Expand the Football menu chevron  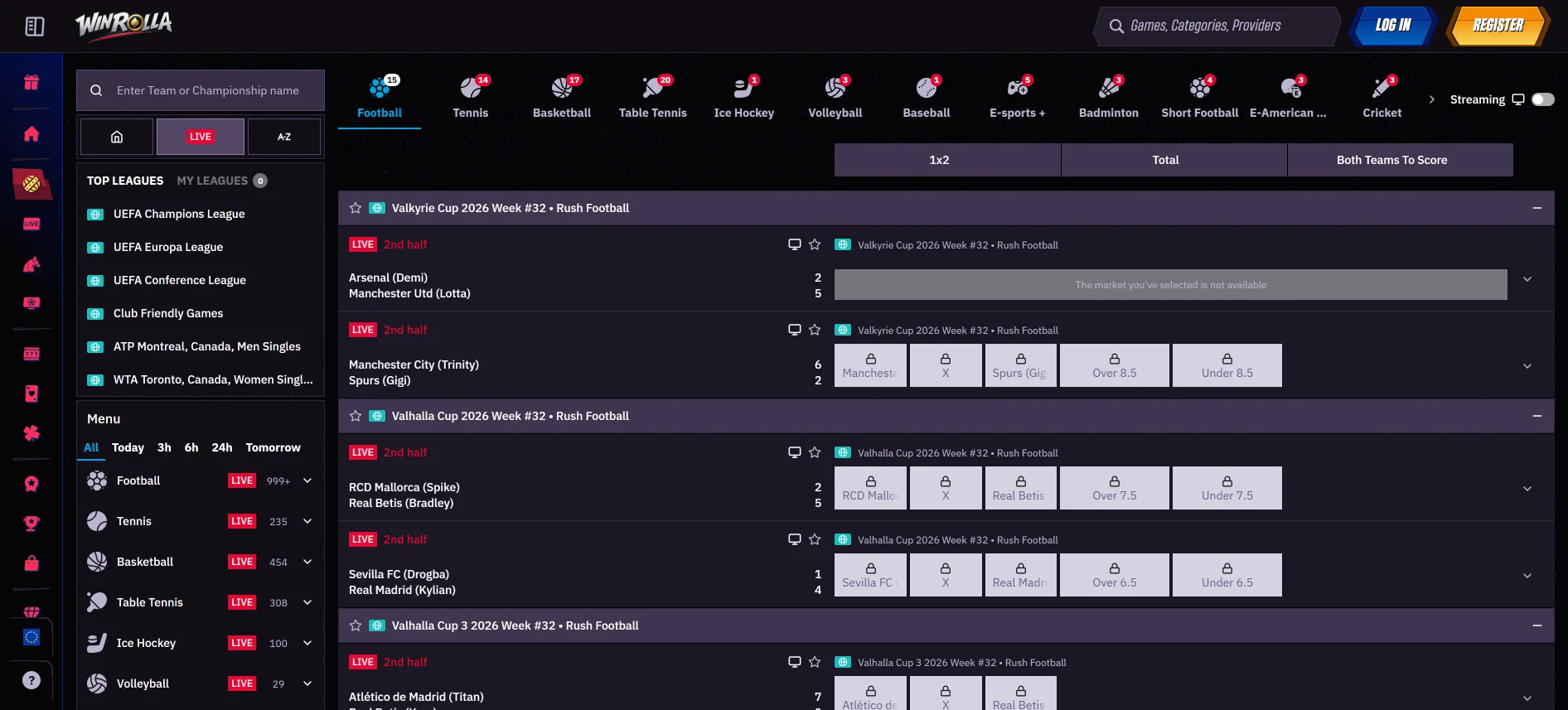click(307, 481)
